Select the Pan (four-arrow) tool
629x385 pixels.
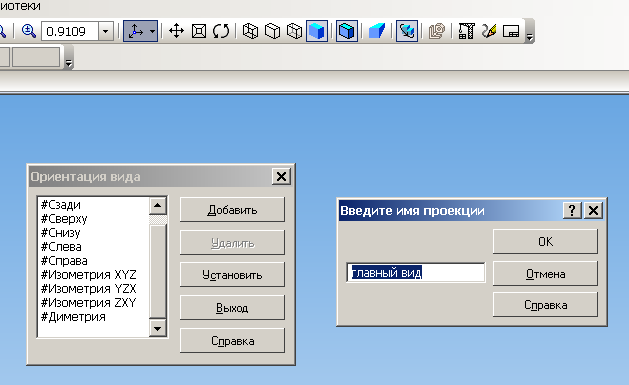[x=177, y=31]
